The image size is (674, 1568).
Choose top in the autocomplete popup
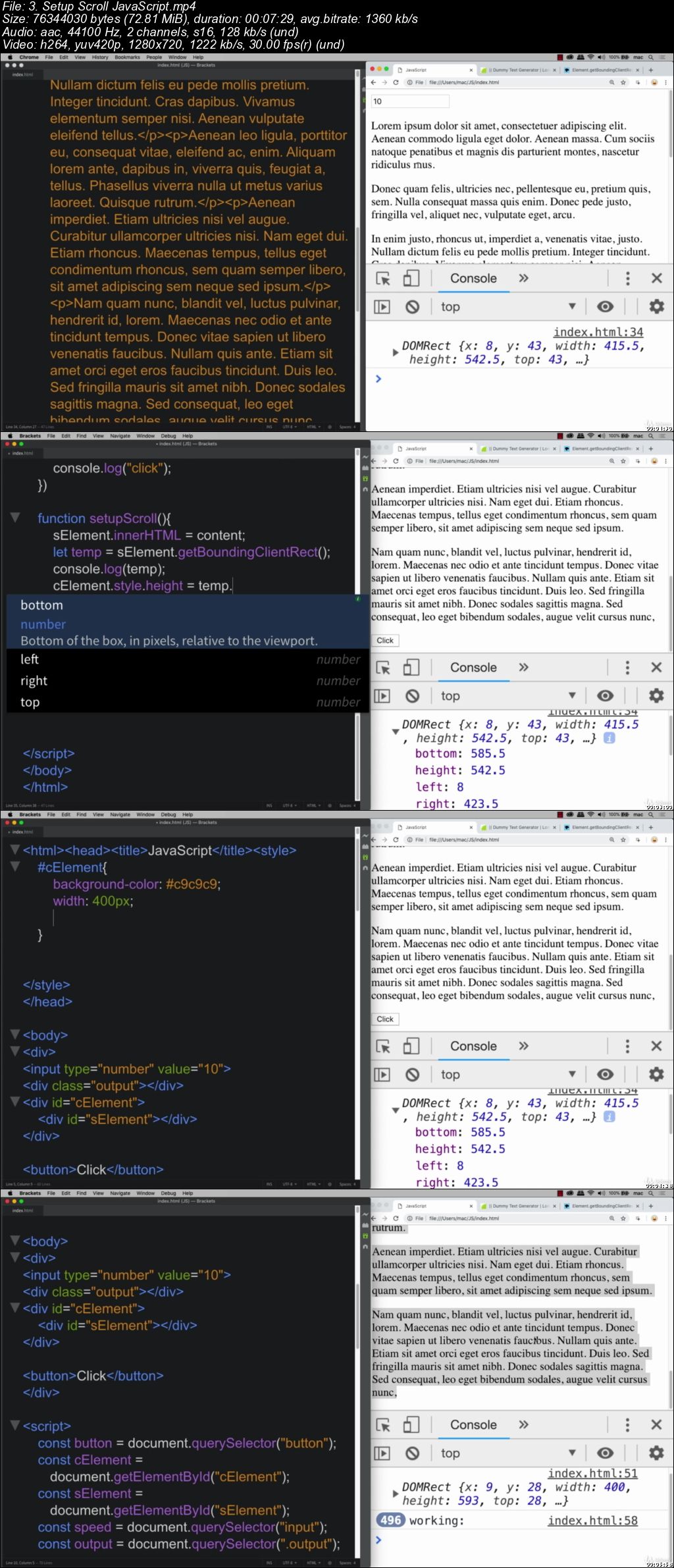tap(187, 702)
